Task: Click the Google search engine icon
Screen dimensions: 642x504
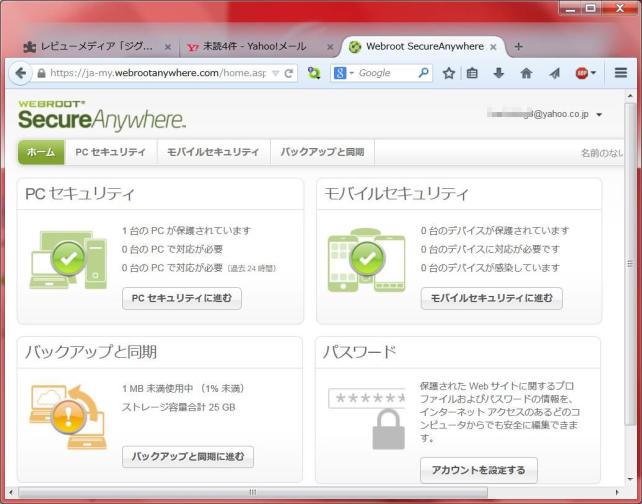Action: 340,73
